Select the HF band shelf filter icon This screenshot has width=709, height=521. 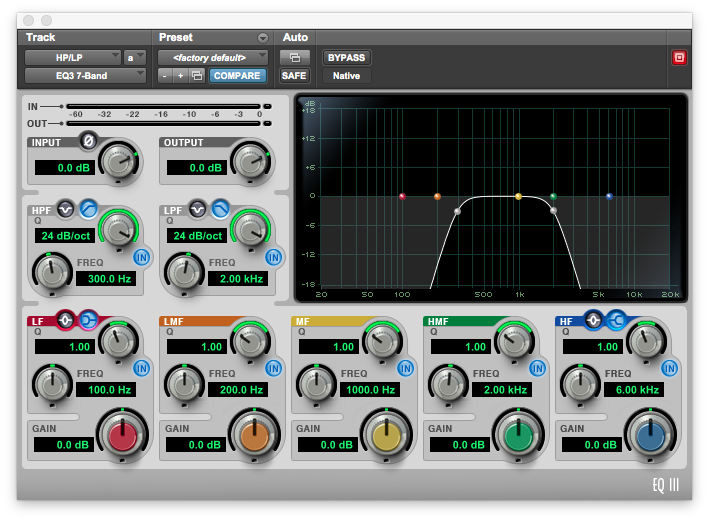tap(615, 321)
